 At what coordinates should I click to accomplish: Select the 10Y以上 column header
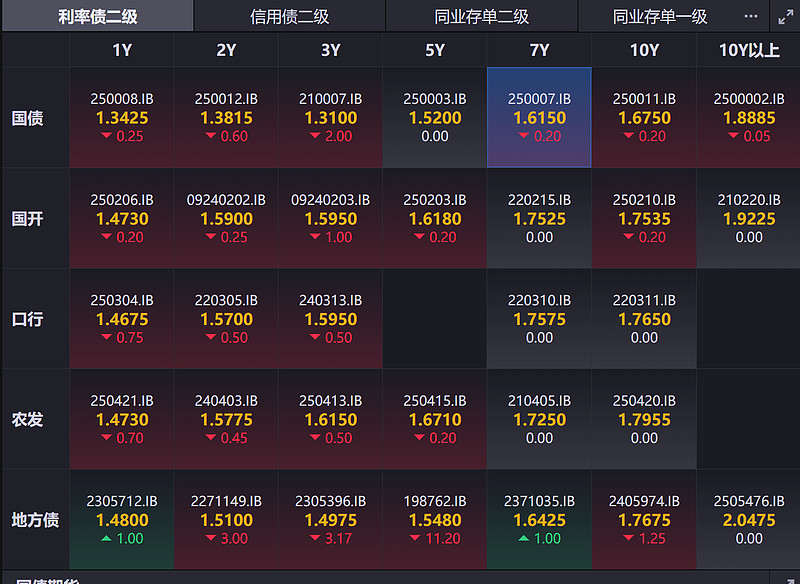click(x=748, y=49)
